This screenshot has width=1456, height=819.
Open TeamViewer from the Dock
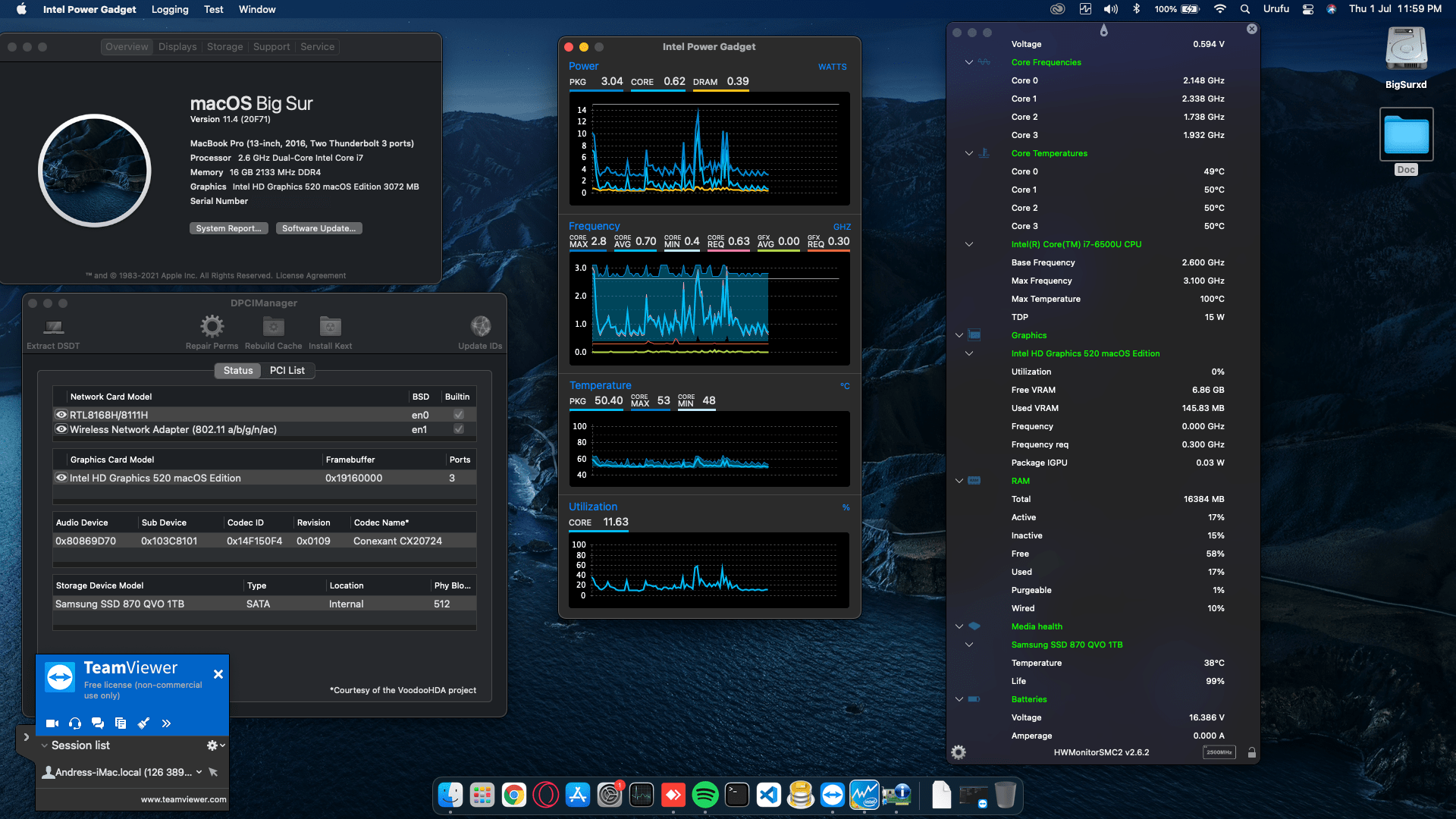833,795
